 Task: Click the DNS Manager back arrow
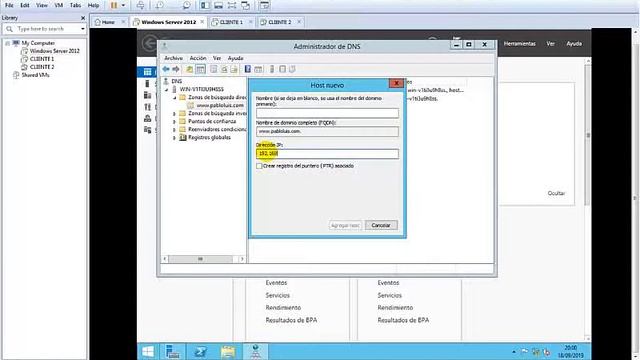click(x=166, y=69)
